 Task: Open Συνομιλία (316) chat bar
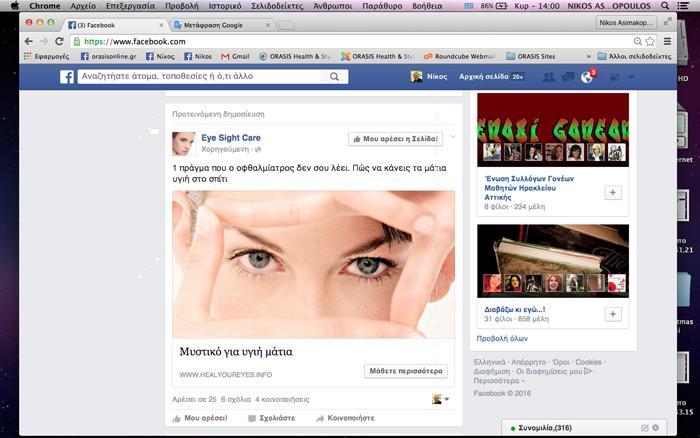pyautogui.click(x=584, y=428)
